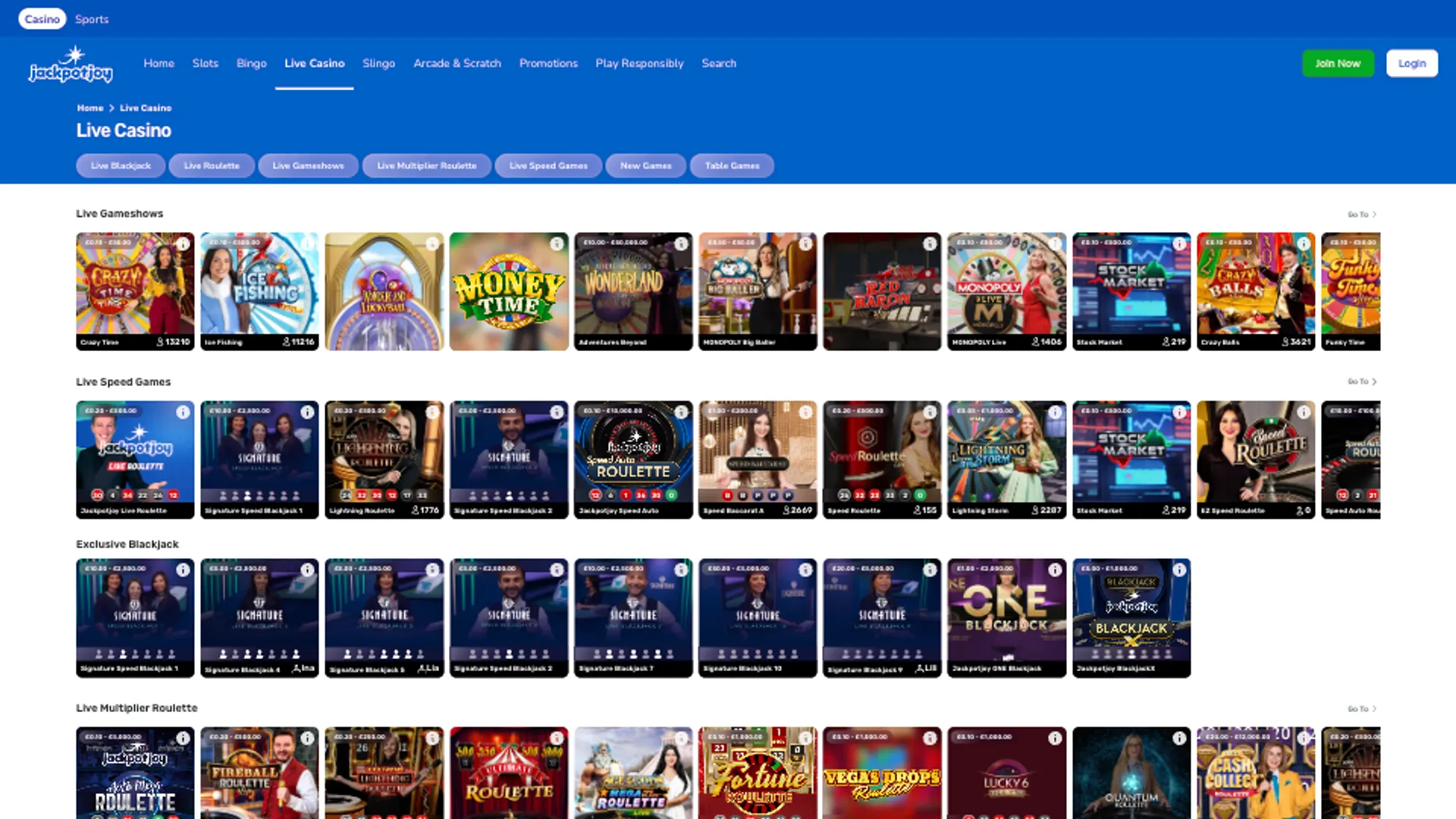
Task: Switch to Sports mode toggle
Action: click(x=92, y=19)
